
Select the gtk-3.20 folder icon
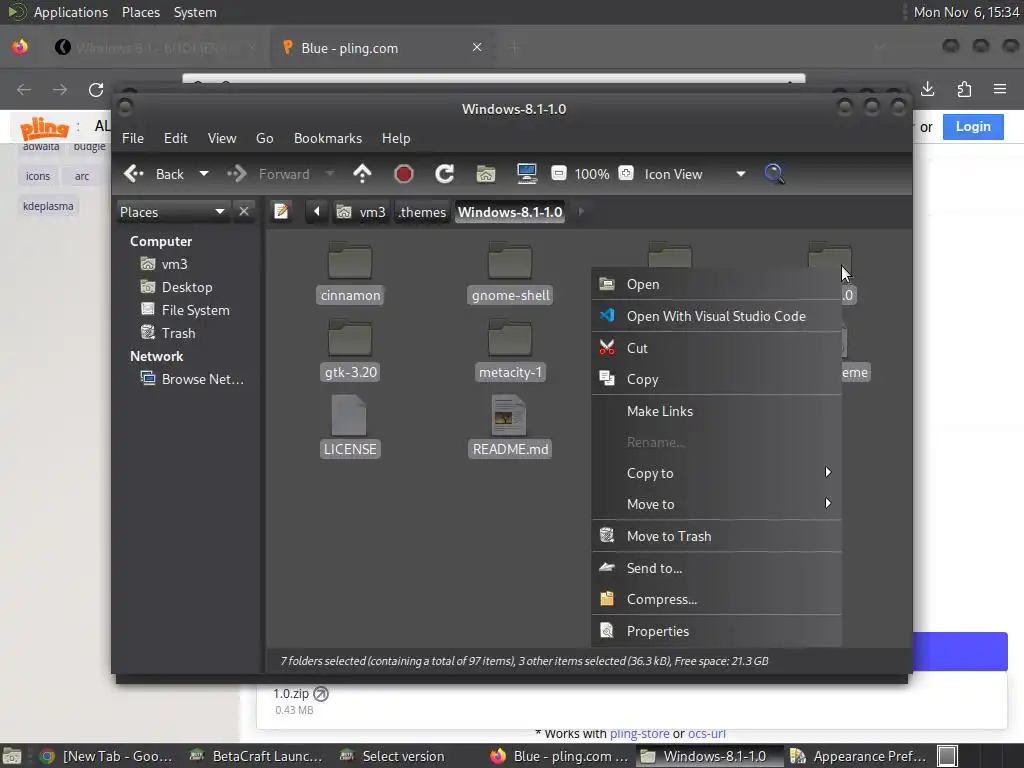(350, 338)
